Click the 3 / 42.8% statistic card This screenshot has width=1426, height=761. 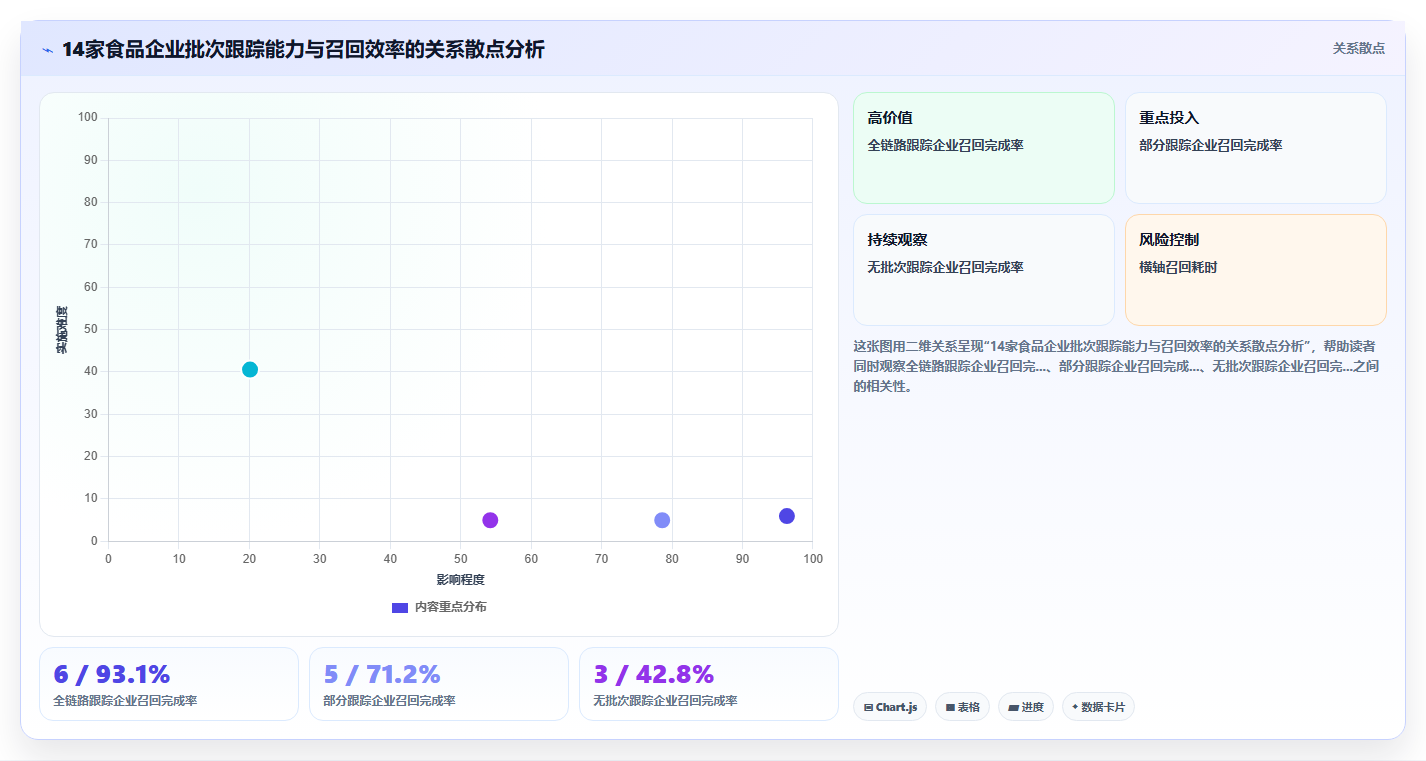pyautogui.click(x=709, y=684)
